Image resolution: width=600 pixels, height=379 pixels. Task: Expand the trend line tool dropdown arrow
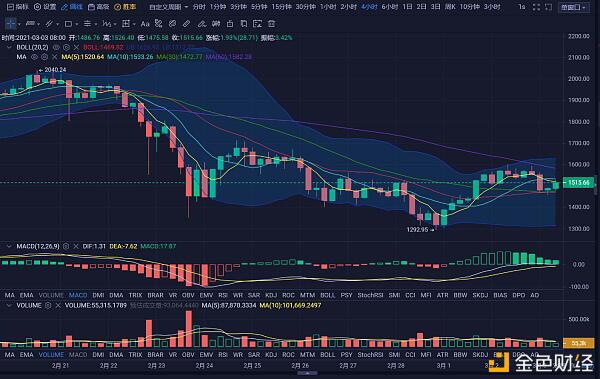pyautogui.click(x=39, y=24)
